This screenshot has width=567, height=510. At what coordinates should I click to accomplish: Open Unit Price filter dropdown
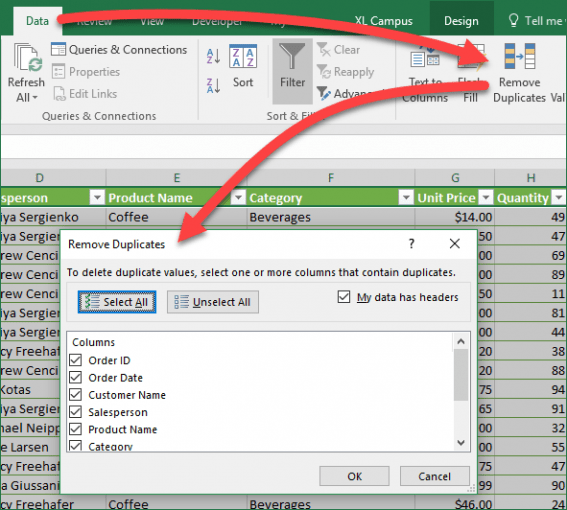click(x=486, y=198)
